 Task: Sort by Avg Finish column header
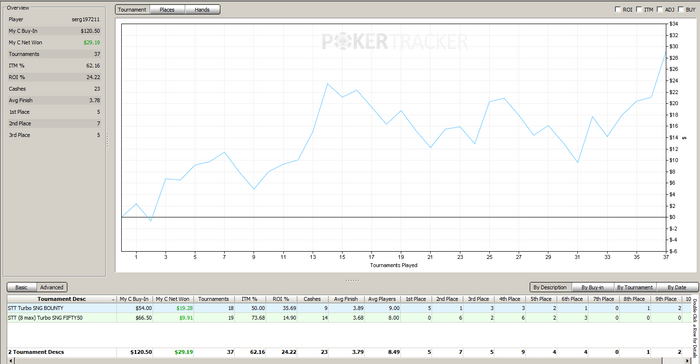pos(346,299)
